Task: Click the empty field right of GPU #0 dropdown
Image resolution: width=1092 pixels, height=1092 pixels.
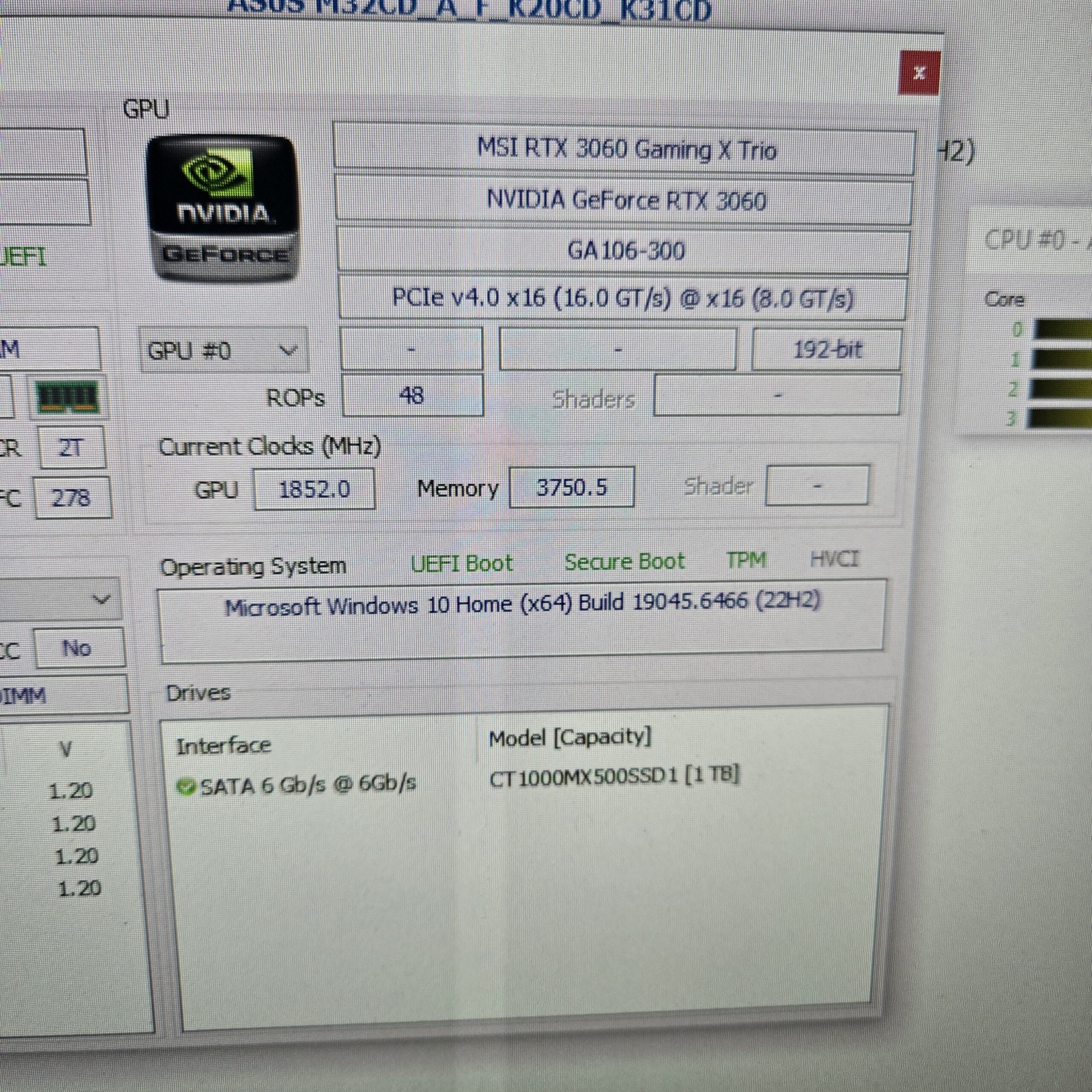Action: [412, 349]
